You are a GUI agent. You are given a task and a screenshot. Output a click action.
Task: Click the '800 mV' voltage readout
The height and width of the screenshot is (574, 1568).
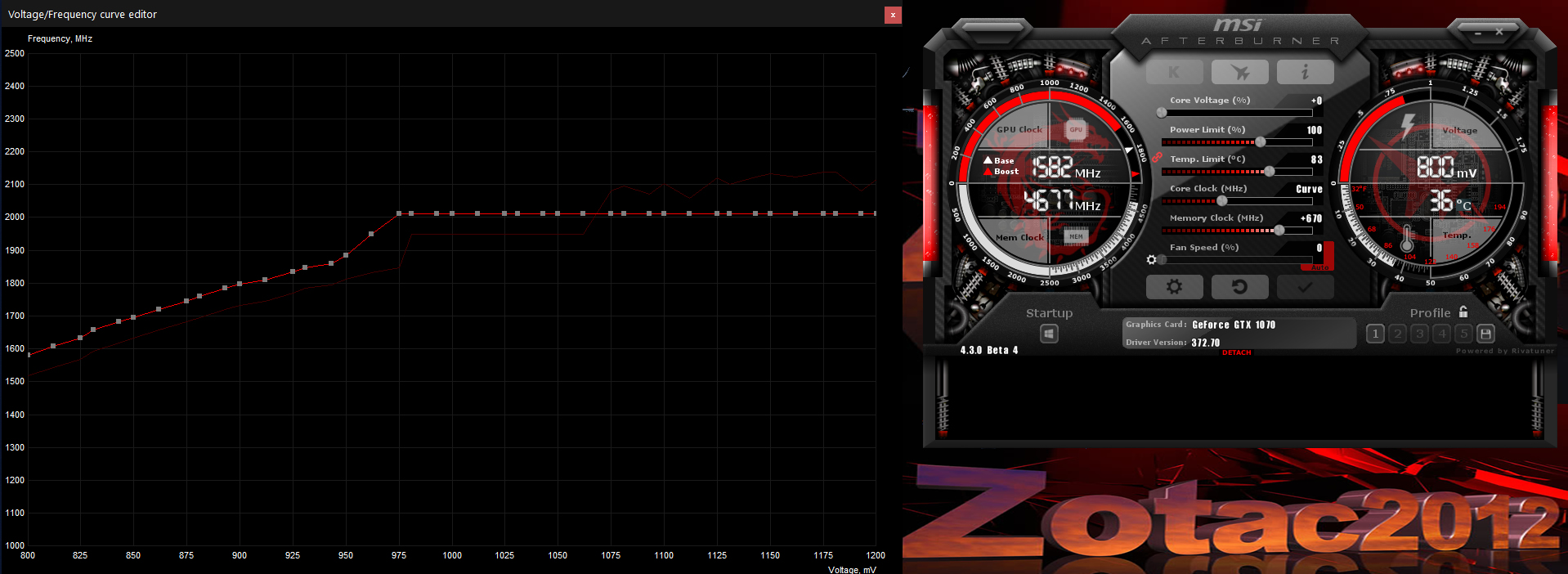[1446, 168]
